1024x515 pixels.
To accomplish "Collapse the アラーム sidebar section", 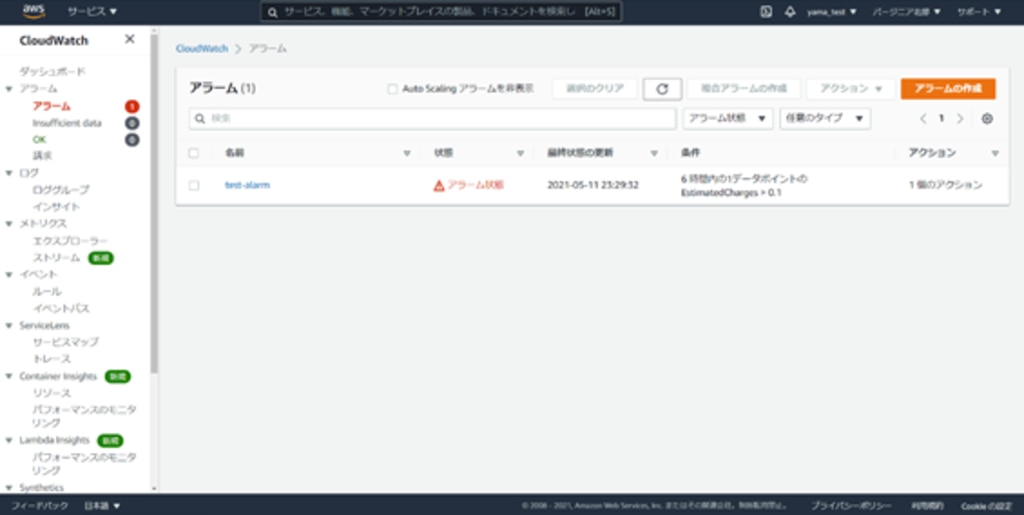I will [x=8, y=89].
